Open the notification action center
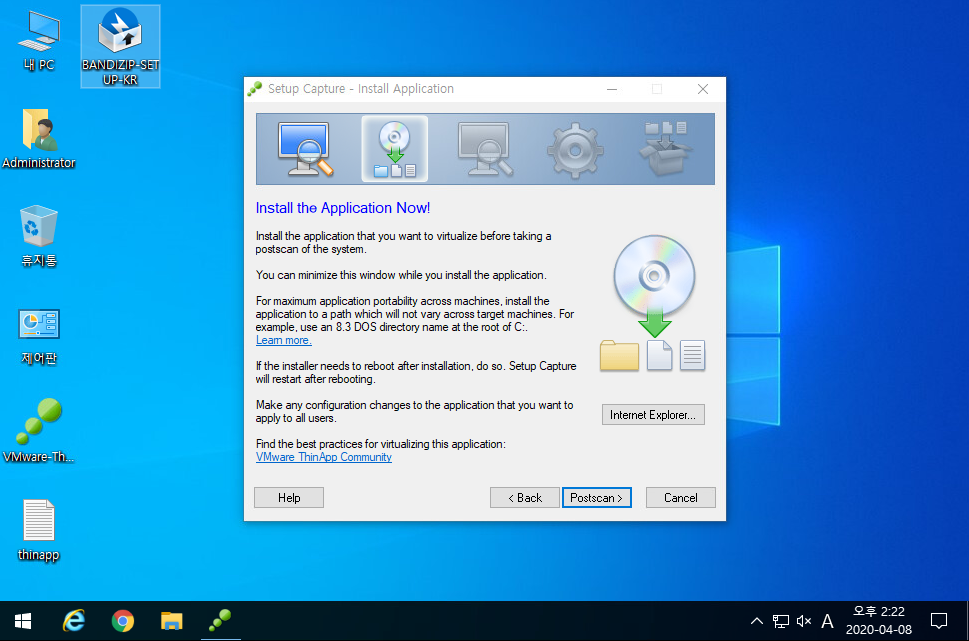The width and height of the screenshot is (969, 641). pyautogui.click(x=939, y=621)
